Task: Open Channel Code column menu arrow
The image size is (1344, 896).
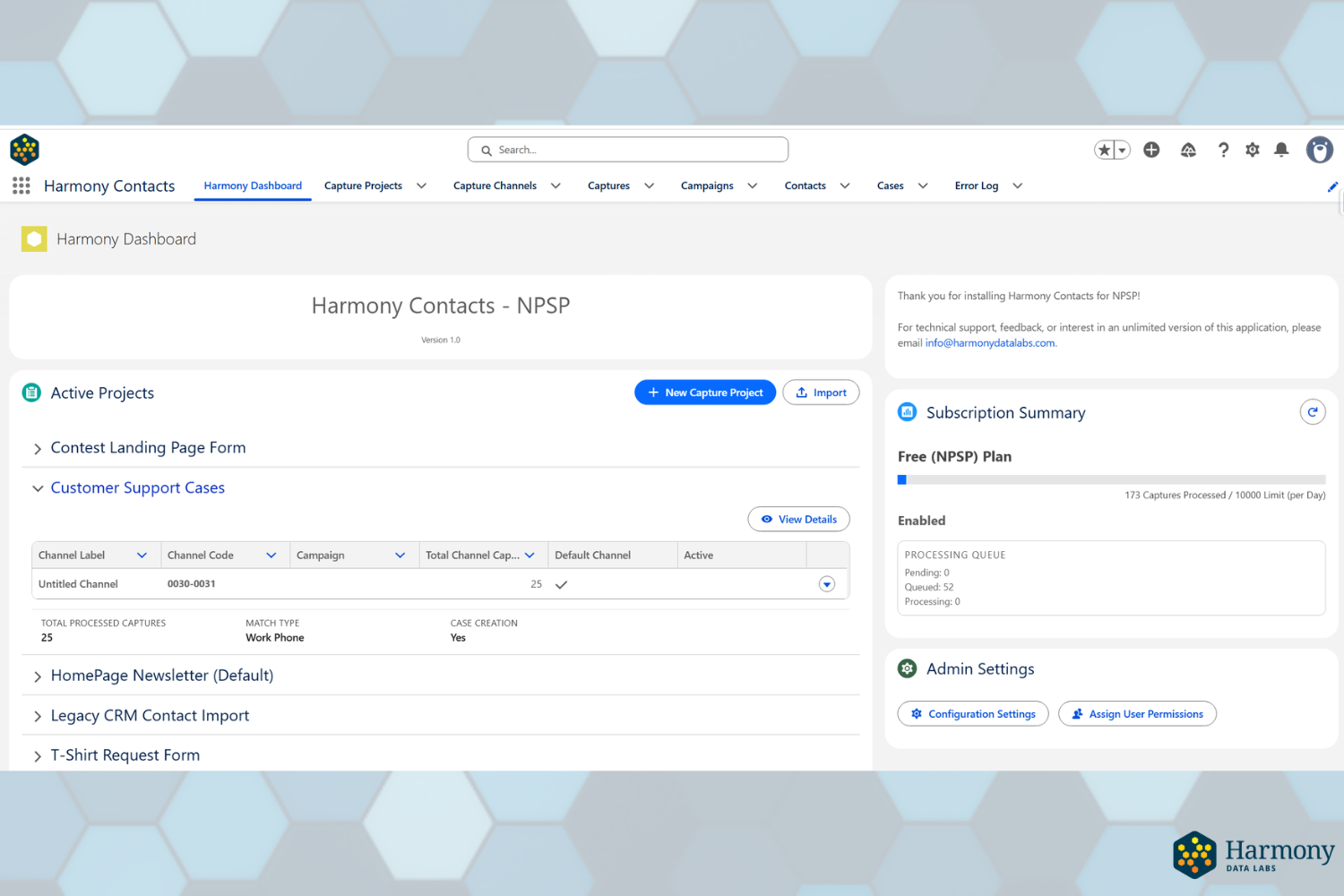Action: (271, 556)
